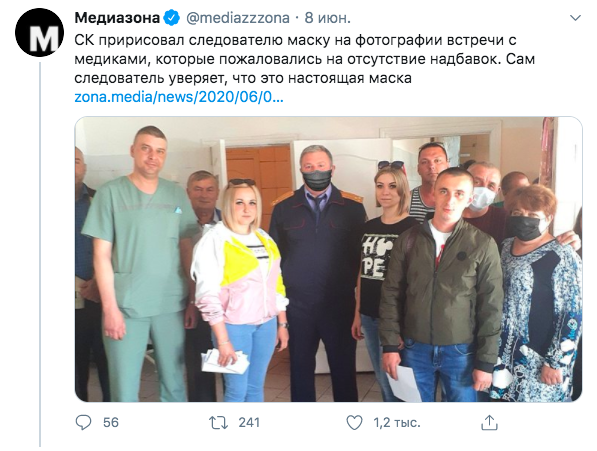Click the masked investigator in the photo
Viewport: 597px width, 451px height.
coord(317,266)
